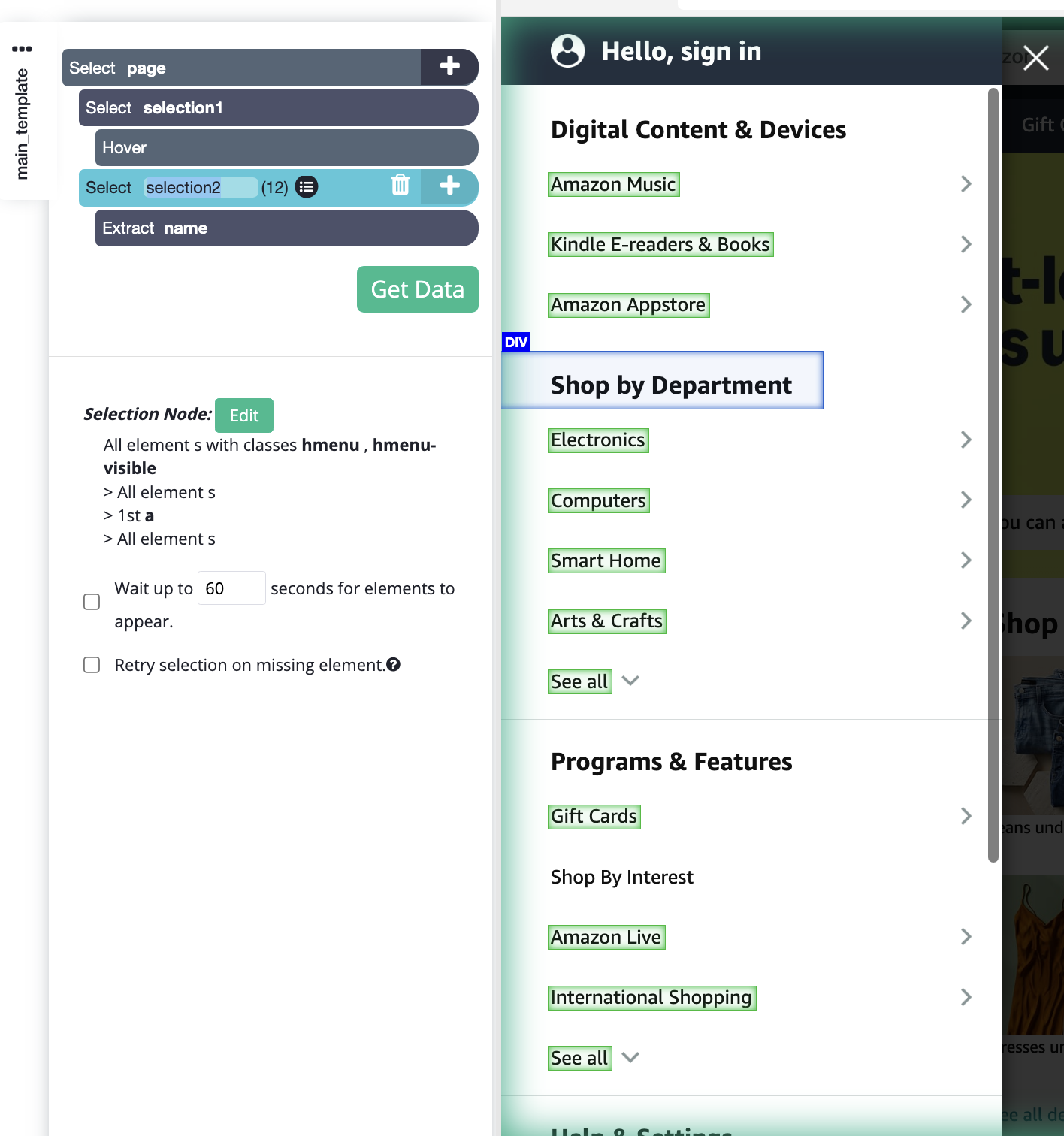Click the plus icon on selection2 row
The height and width of the screenshot is (1136, 1064).
(449, 186)
